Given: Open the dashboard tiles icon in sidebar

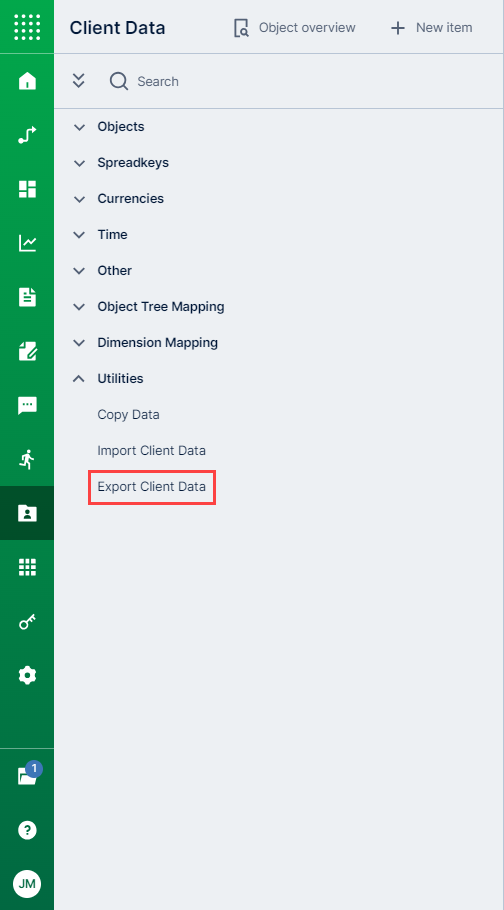Looking at the screenshot, I should tap(27, 189).
